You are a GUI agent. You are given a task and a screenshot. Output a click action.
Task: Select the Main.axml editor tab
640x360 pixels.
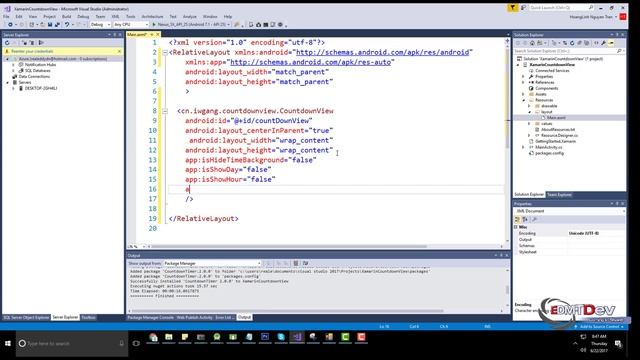pos(137,35)
